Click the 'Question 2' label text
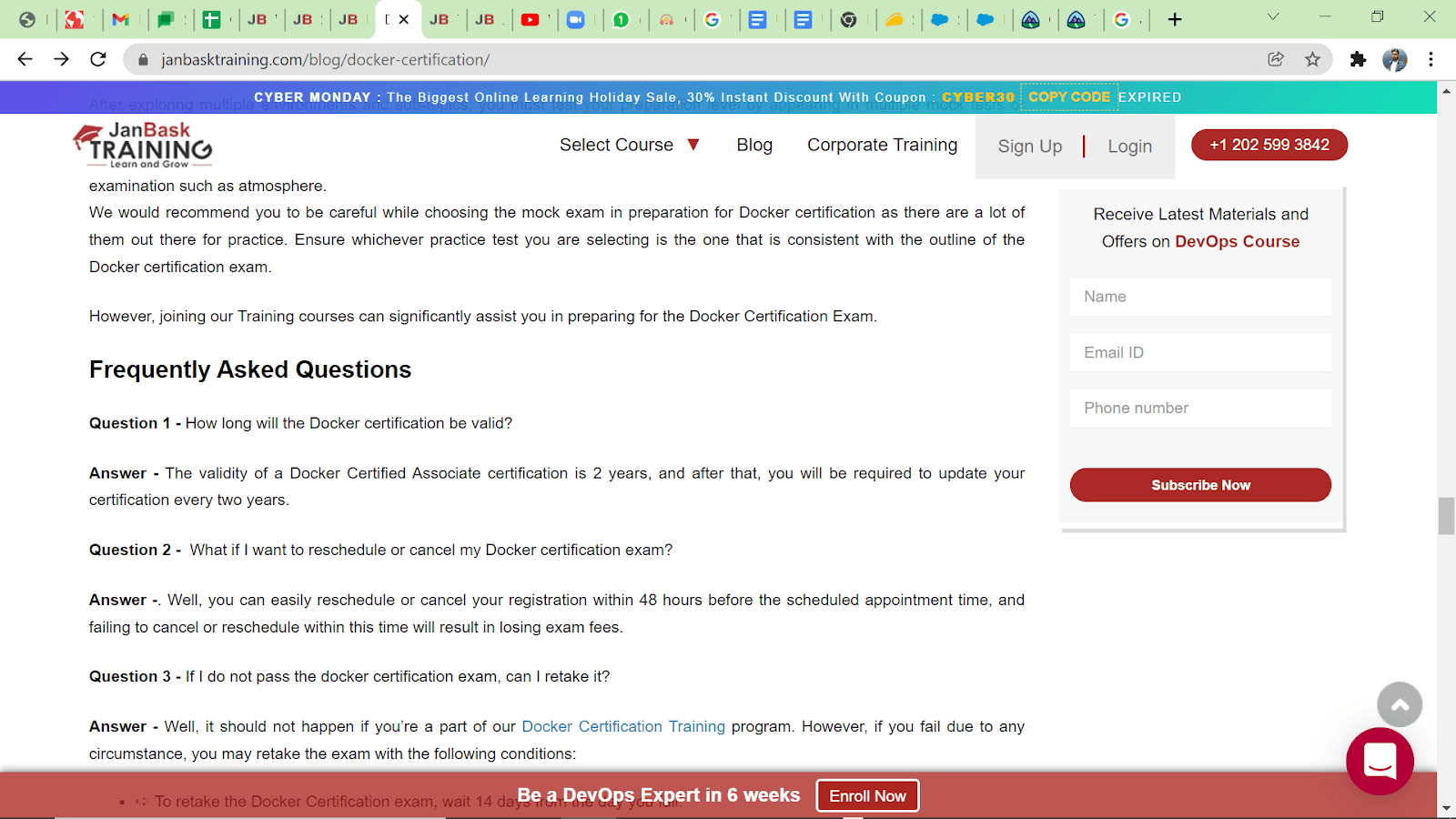This screenshot has height=819, width=1456. coord(130,550)
